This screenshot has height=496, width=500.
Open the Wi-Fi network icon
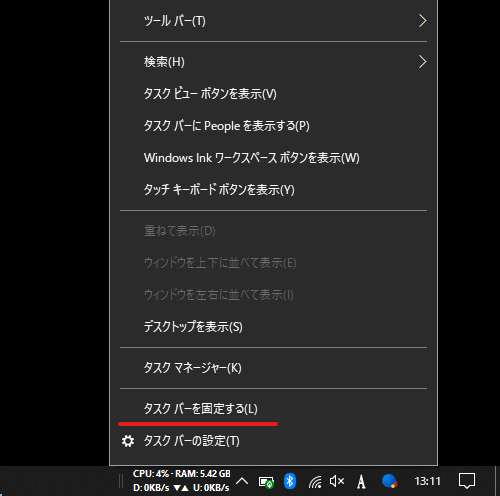tap(315, 482)
